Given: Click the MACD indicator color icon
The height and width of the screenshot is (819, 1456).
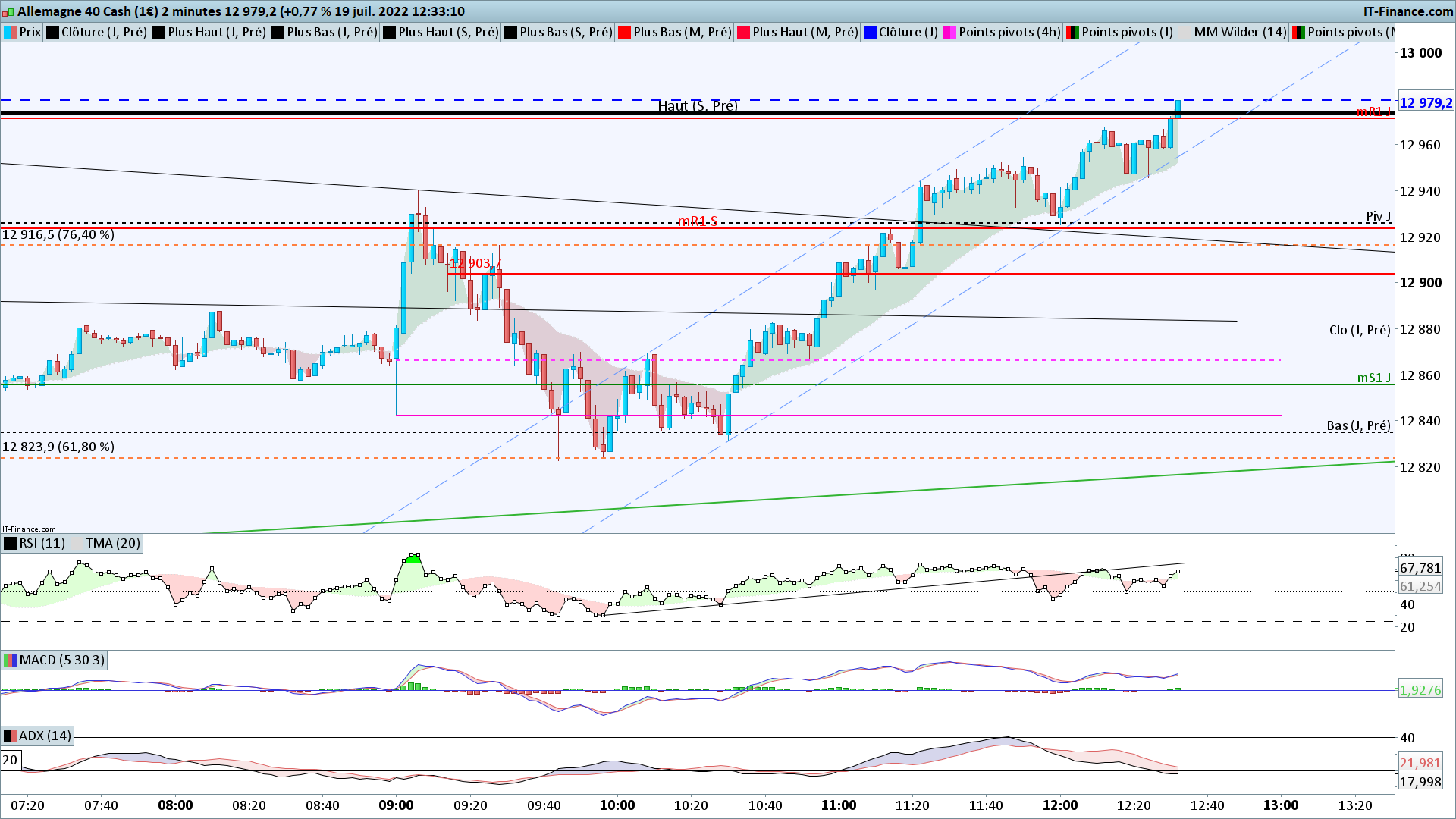Looking at the screenshot, I should (x=11, y=660).
